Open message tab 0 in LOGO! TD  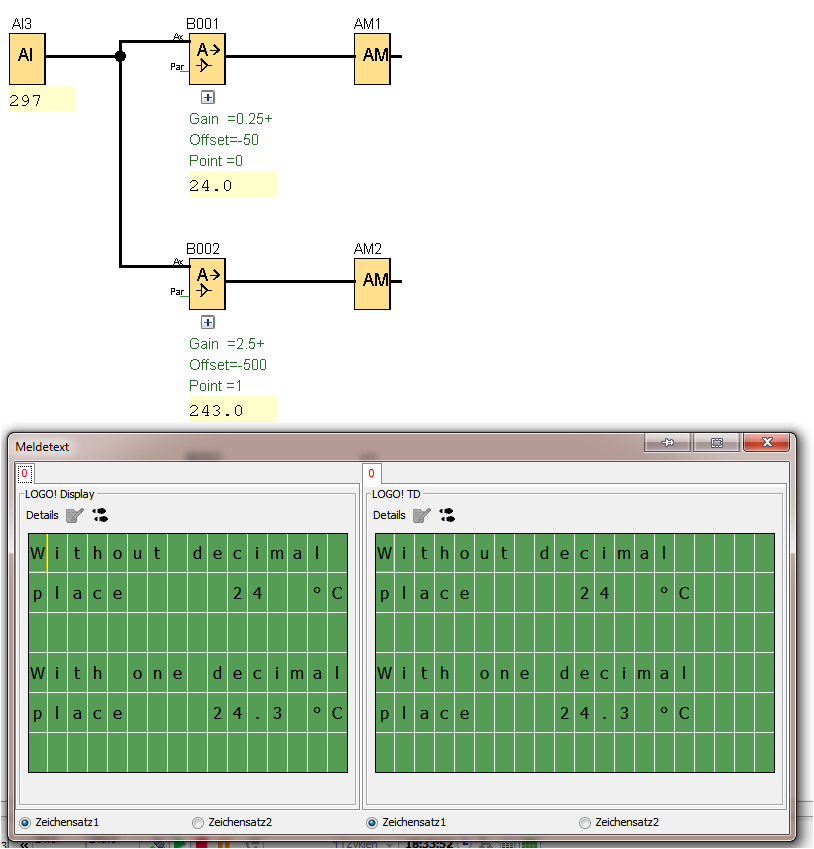tap(371, 473)
